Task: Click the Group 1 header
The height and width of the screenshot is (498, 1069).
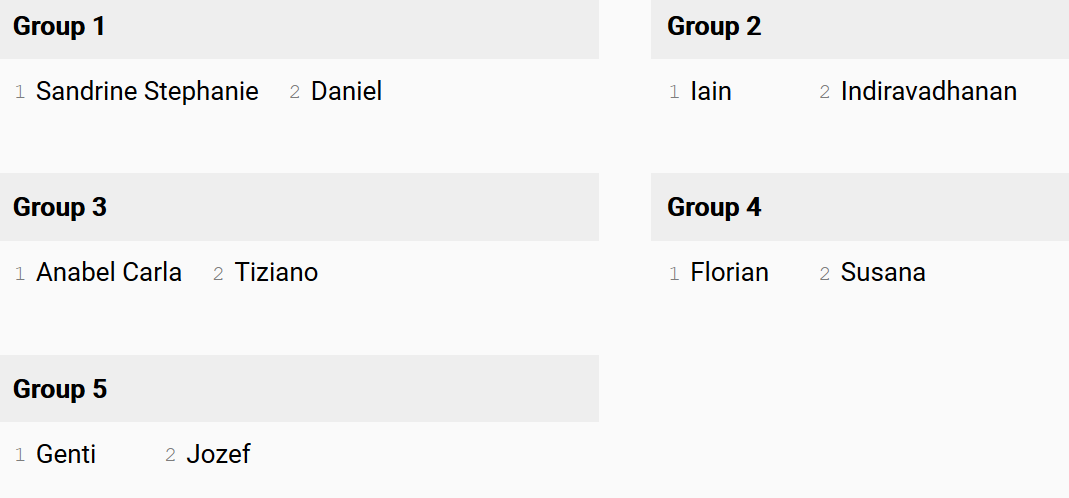Action: tap(59, 27)
